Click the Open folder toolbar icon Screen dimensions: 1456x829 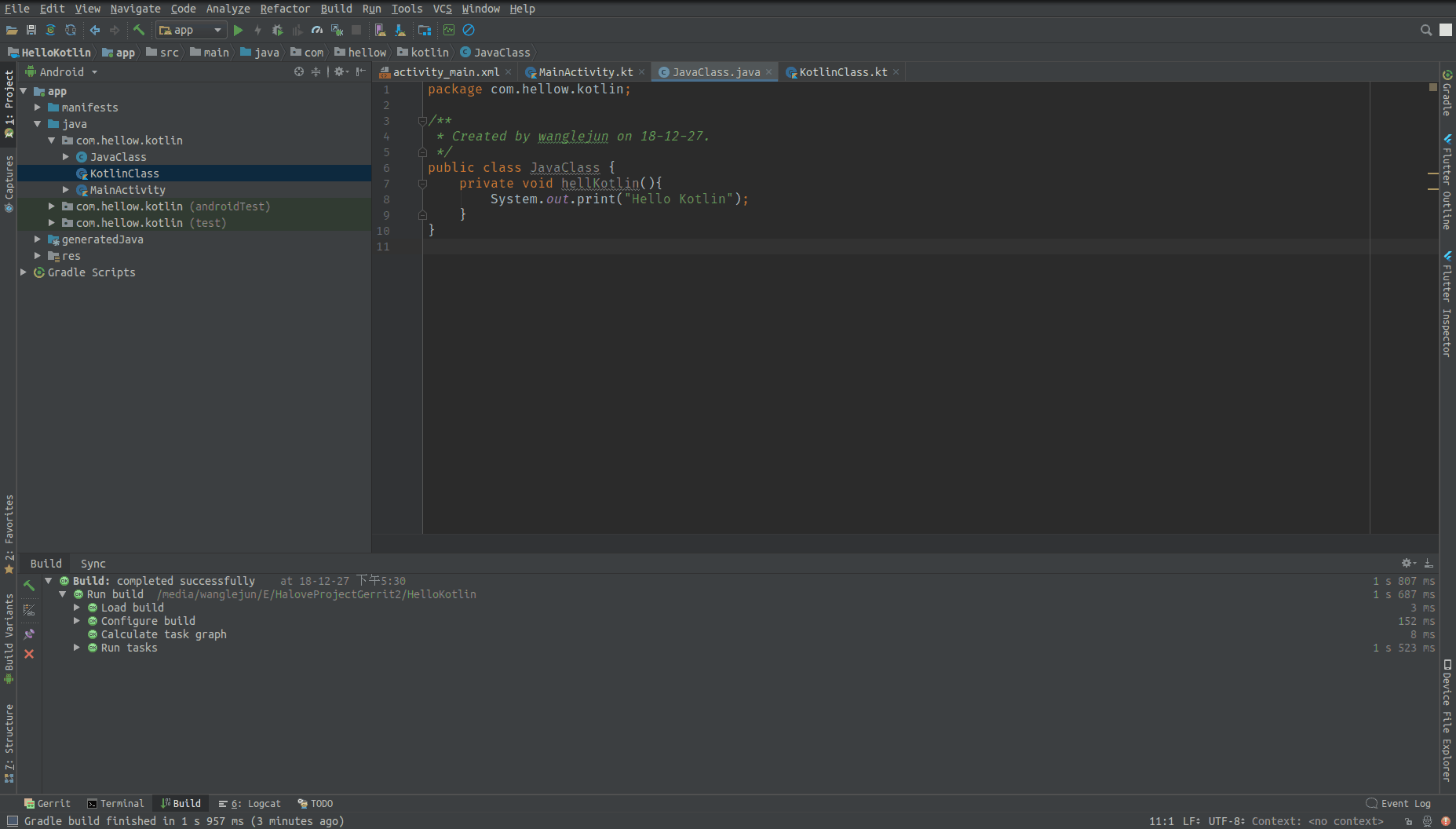[12, 30]
